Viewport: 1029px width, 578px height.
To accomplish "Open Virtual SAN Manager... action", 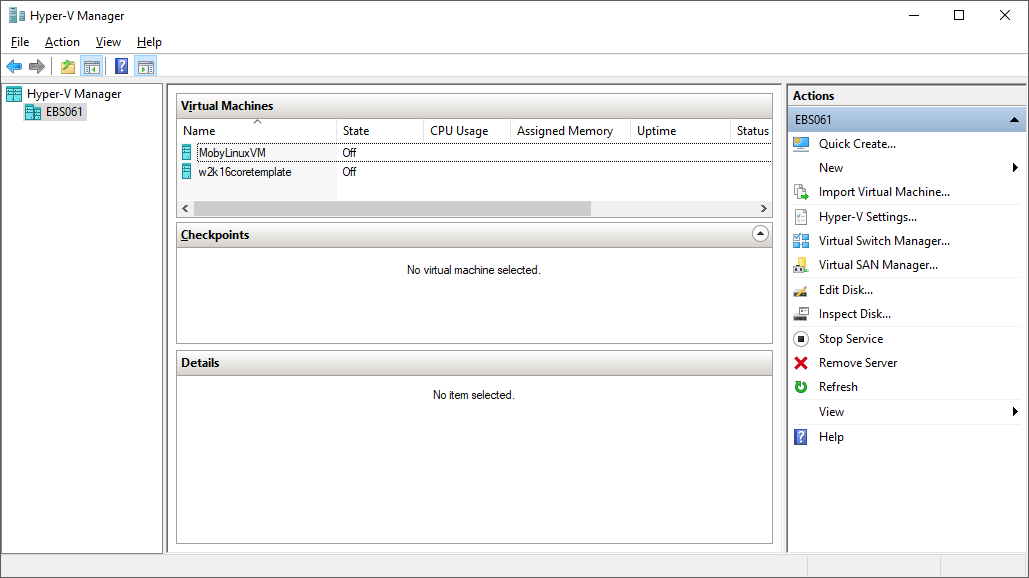I will coord(878,265).
